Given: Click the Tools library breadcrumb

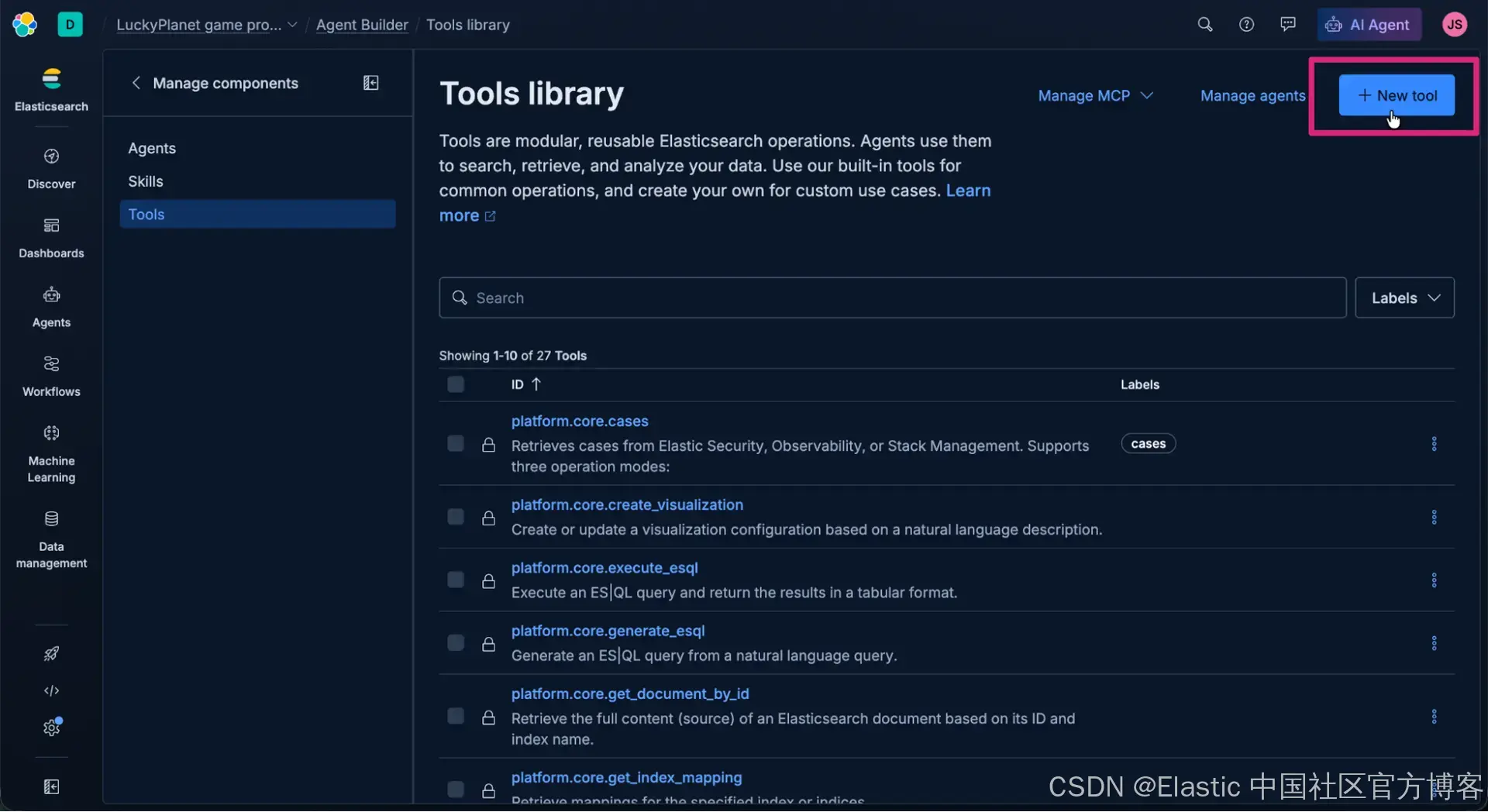Looking at the screenshot, I should [x=468, y=25].
